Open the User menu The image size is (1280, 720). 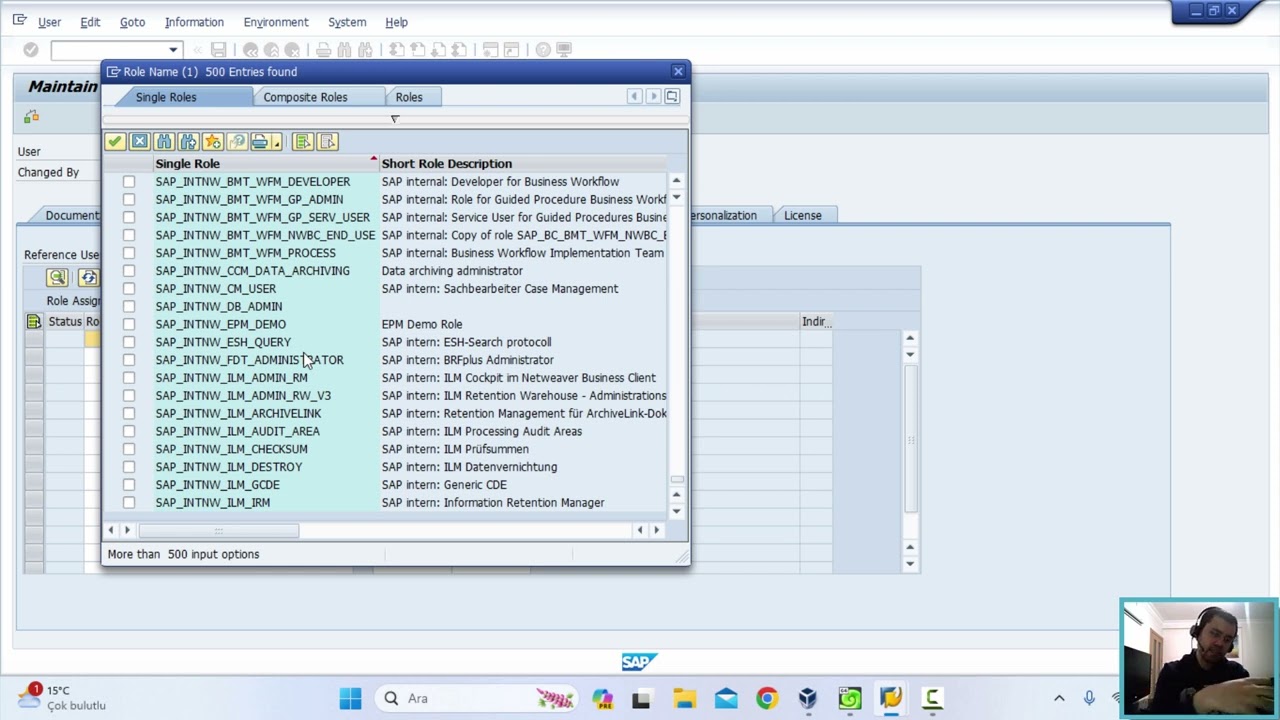(x=49, y=22)
